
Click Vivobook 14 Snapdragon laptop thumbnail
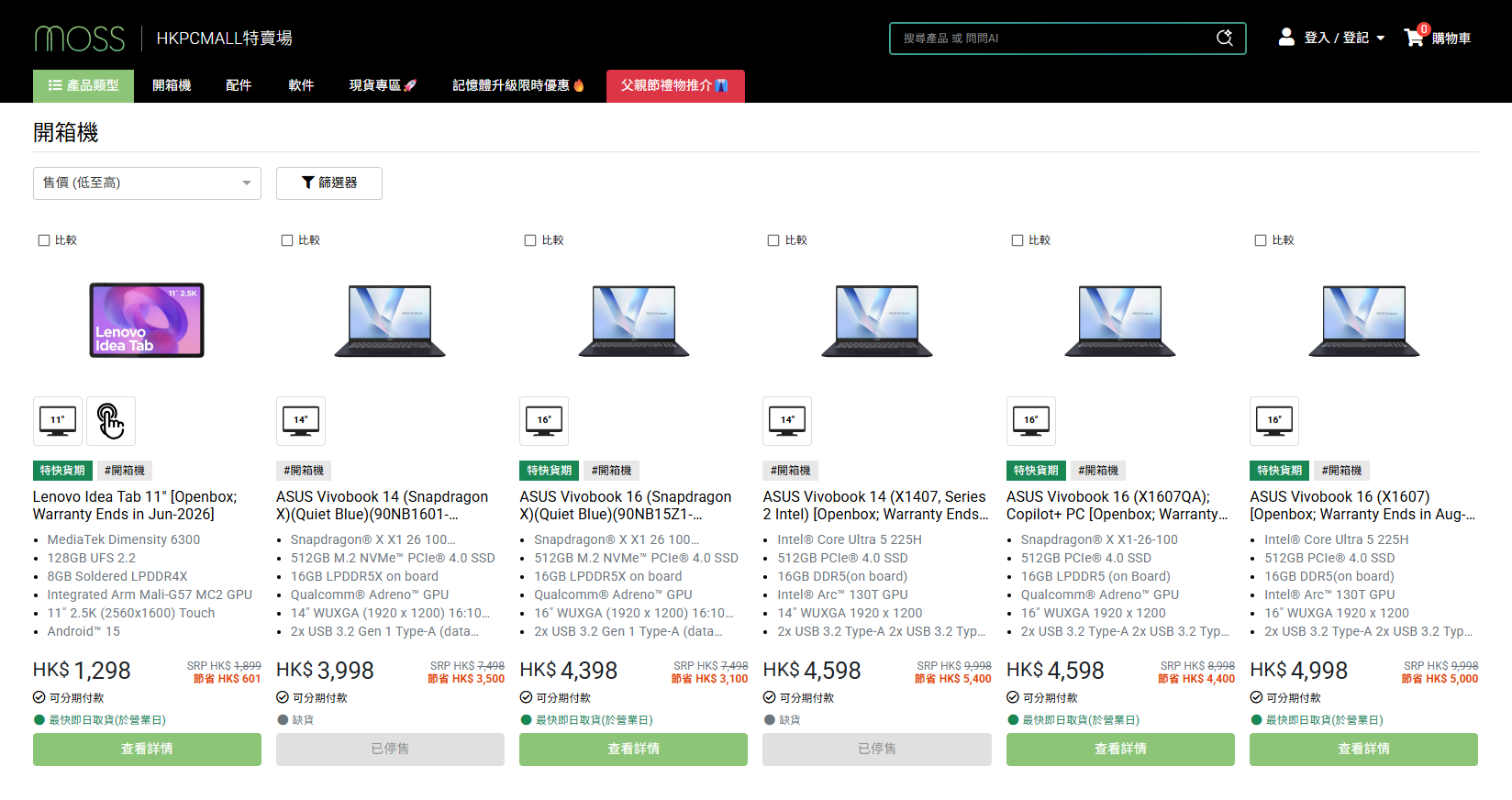coord(390,320)
